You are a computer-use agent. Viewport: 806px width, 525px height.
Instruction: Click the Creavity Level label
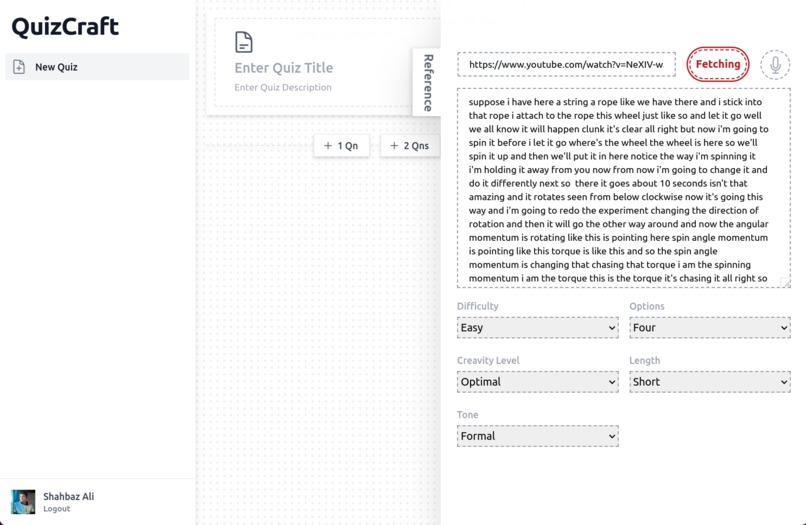pos(488,360)
